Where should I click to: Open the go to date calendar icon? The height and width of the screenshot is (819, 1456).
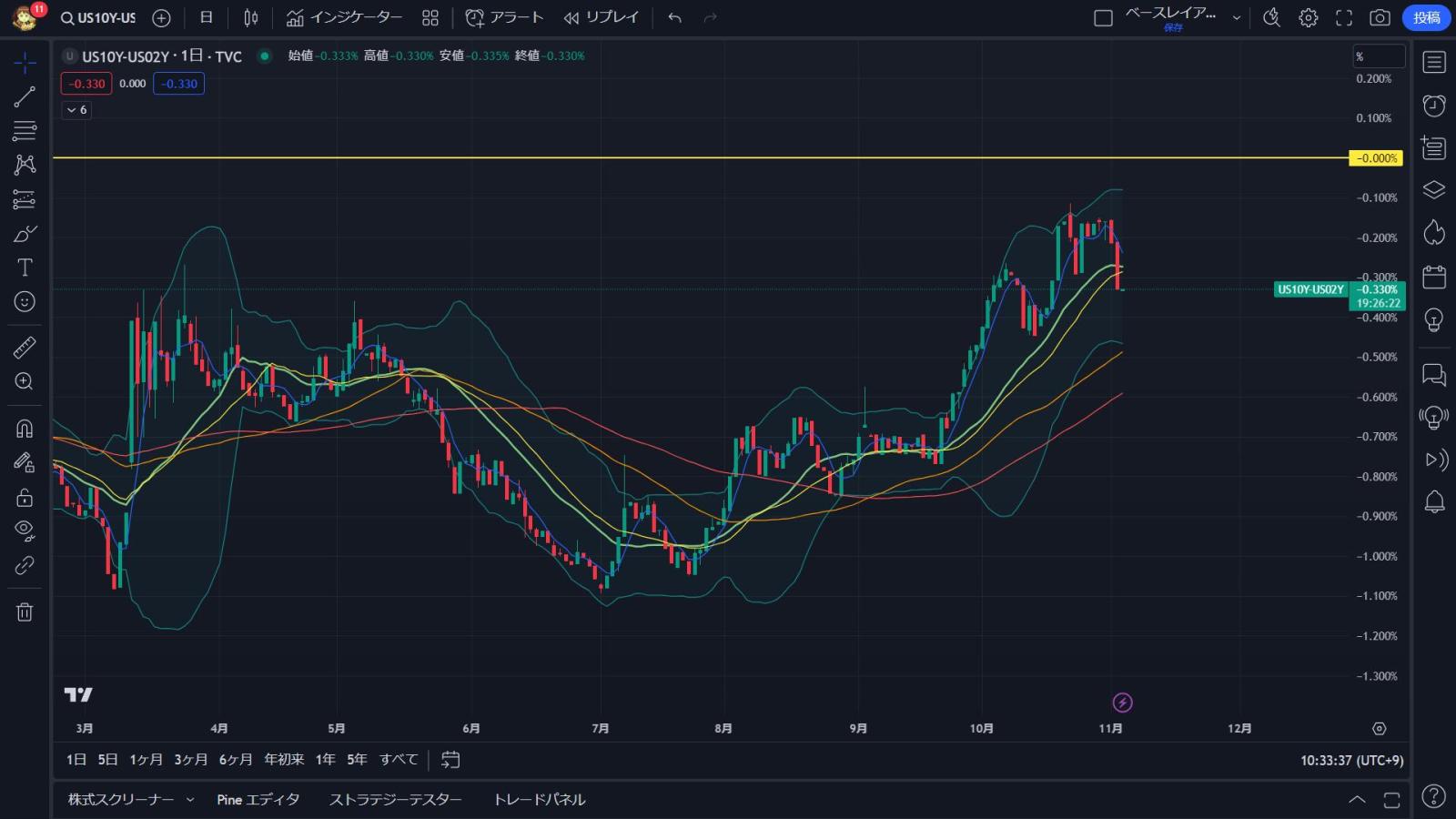click(x=450, y=760)
